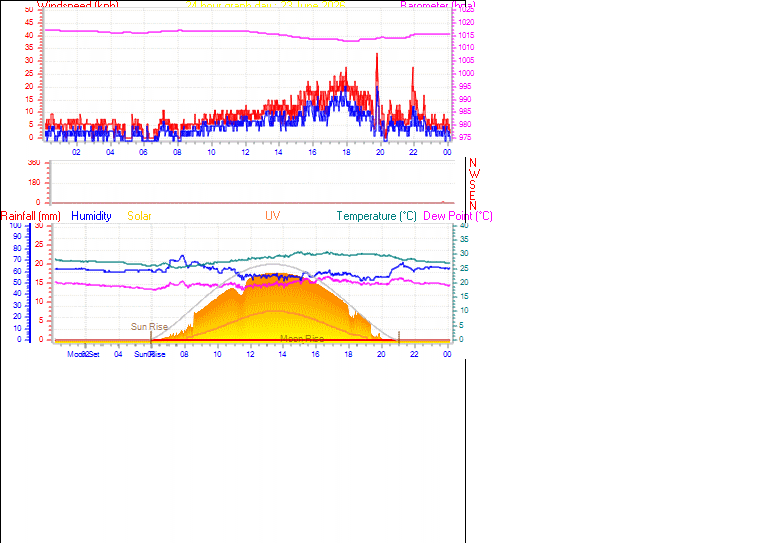Select the 180 label on the wind direction axis

(x=34, y=182)
